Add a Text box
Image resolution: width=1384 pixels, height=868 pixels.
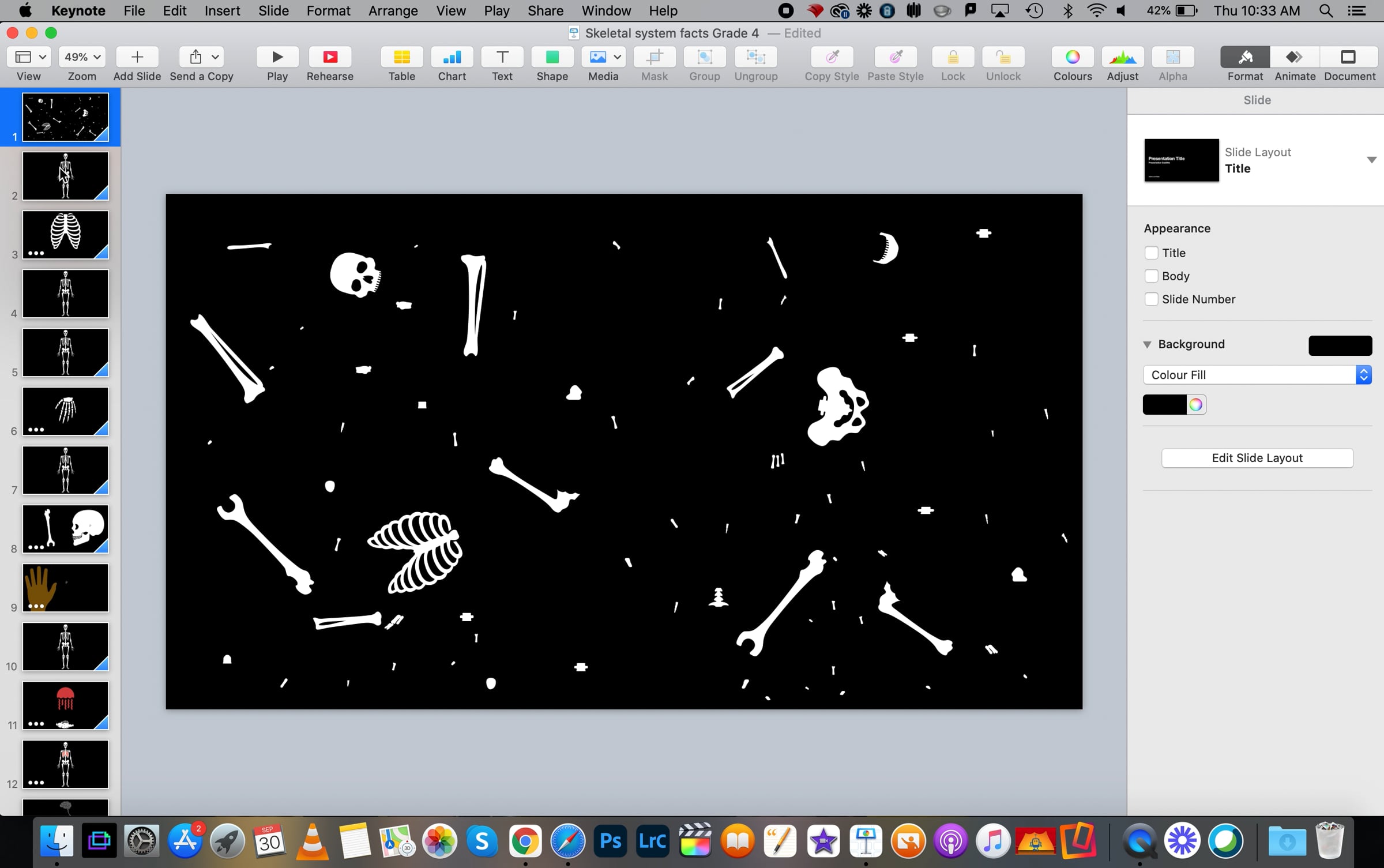[x=502, y=57]
